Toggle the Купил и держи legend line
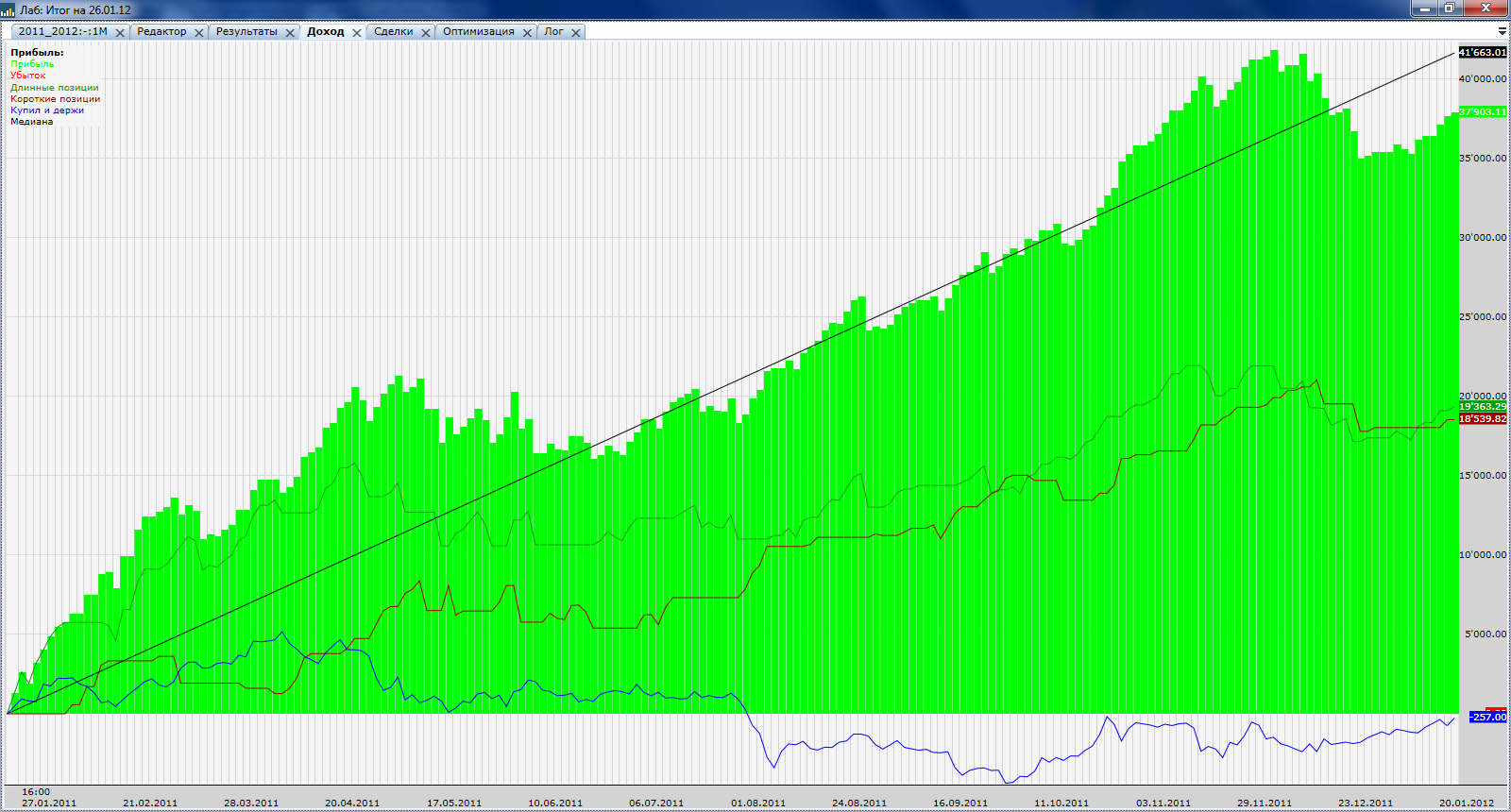The height and width of the screenshot is (812, 1511). [x=47, y=110]
